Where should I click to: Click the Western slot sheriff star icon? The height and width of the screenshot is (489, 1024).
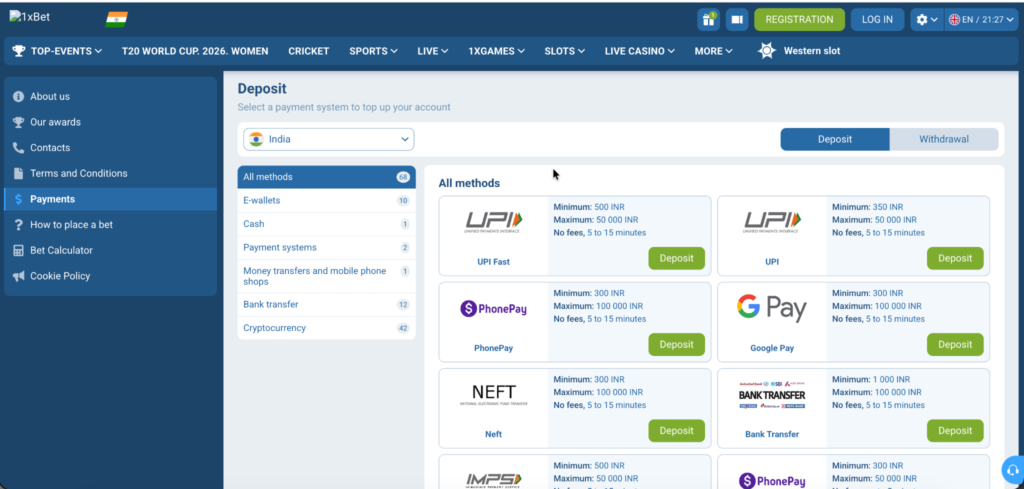click(x=767, y=51)
